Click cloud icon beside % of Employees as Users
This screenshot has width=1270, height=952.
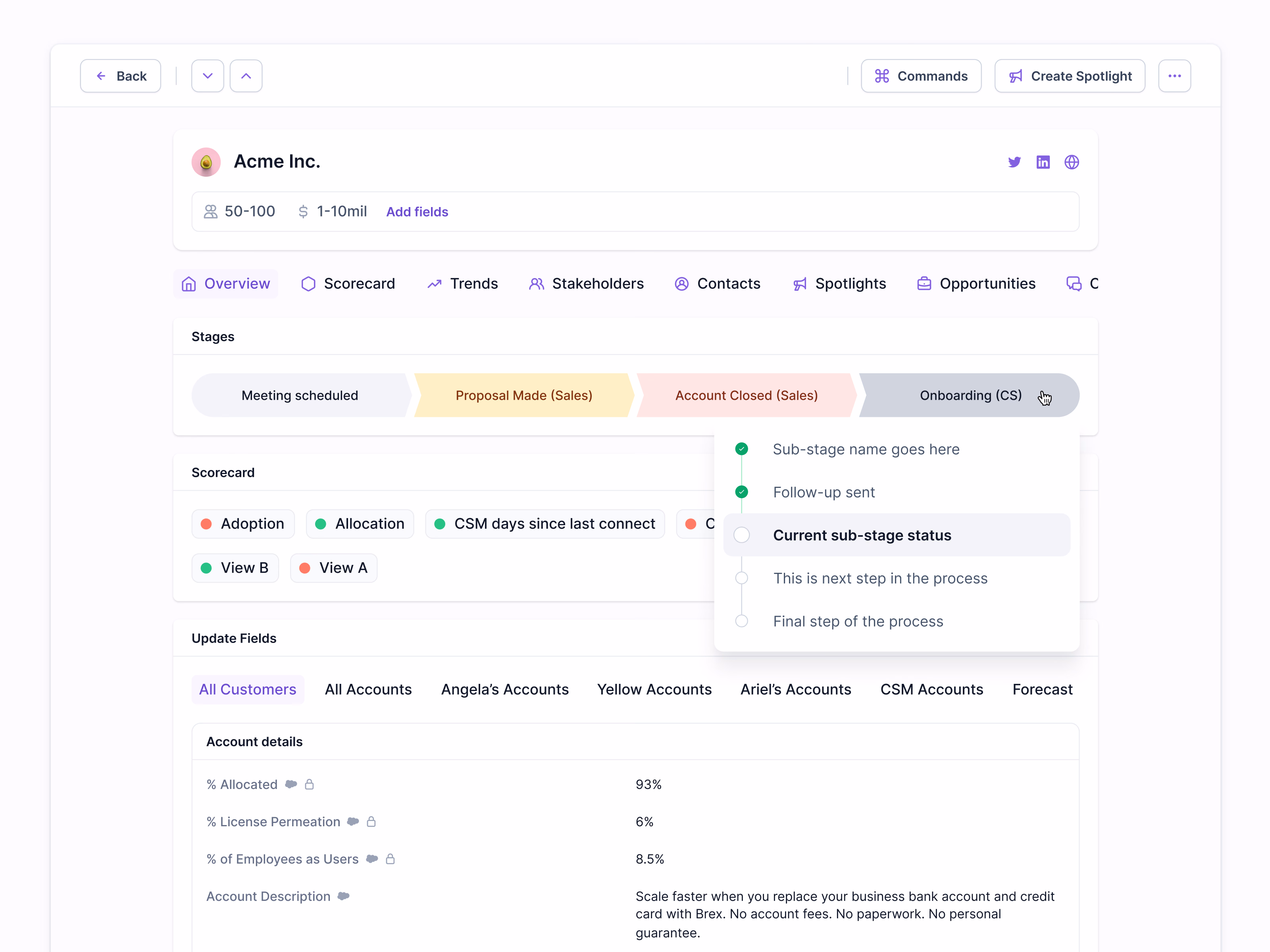[372, 858]
